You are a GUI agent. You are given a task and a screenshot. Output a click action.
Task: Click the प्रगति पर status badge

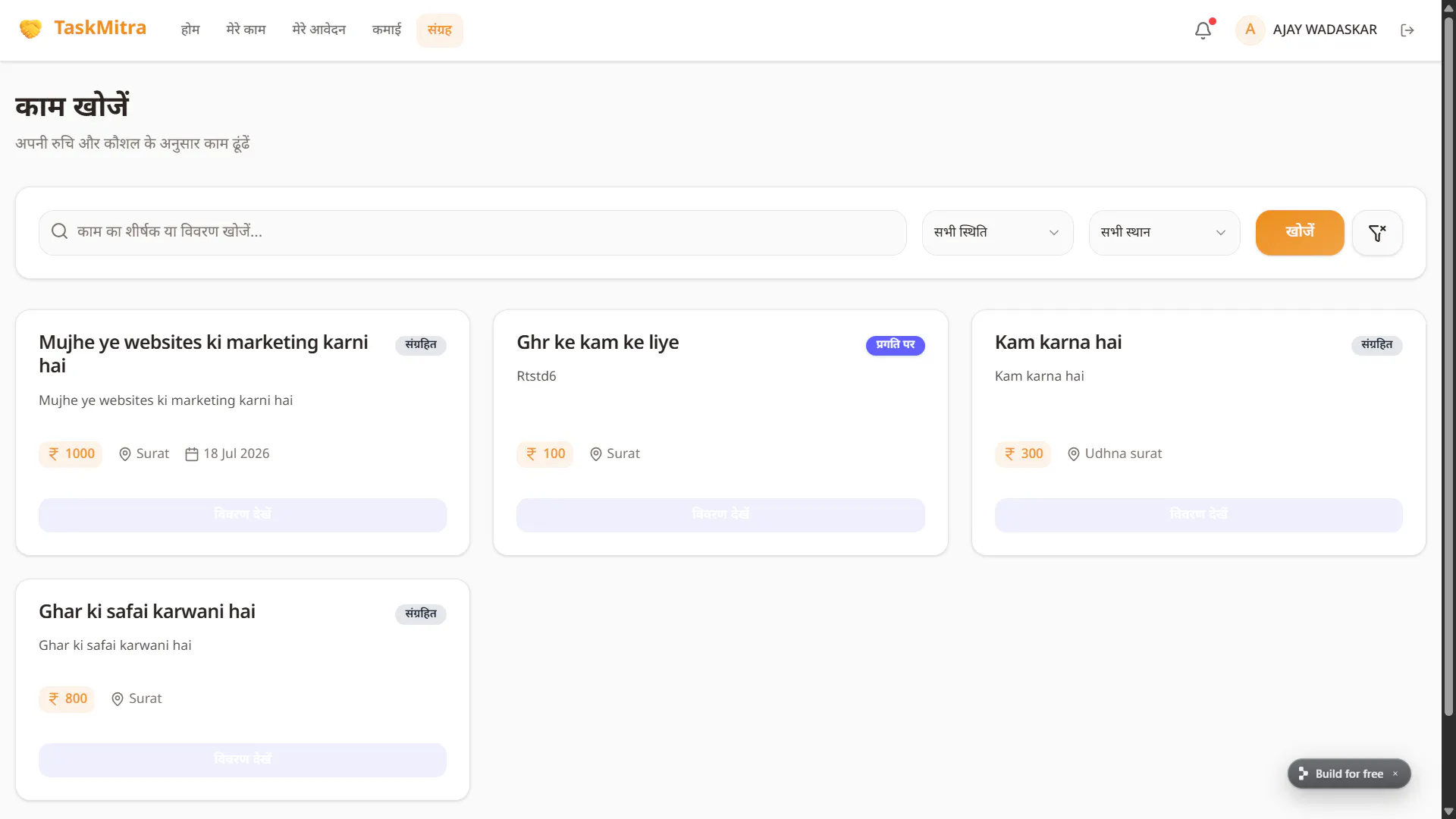click(896, 345)
